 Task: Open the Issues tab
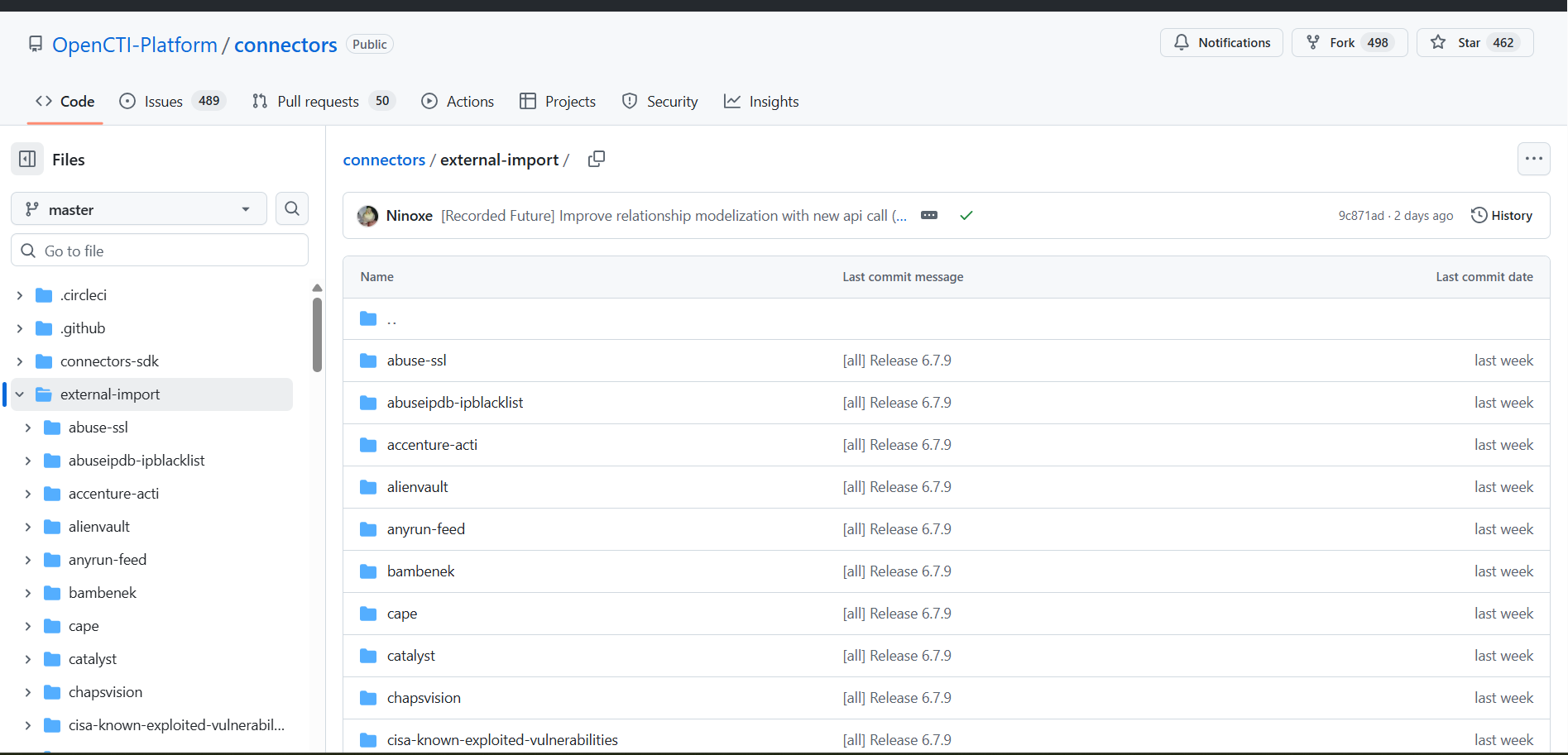[172, 101]
